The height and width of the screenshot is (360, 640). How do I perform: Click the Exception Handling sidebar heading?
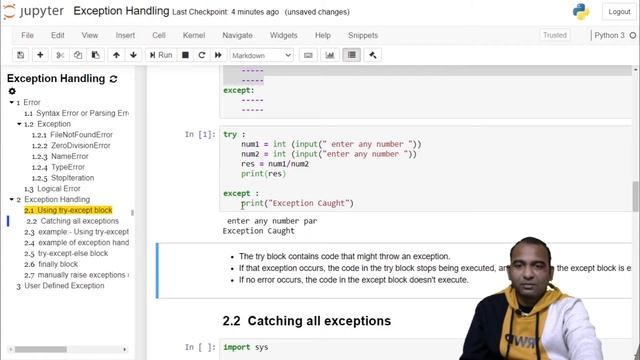(56, 78)
